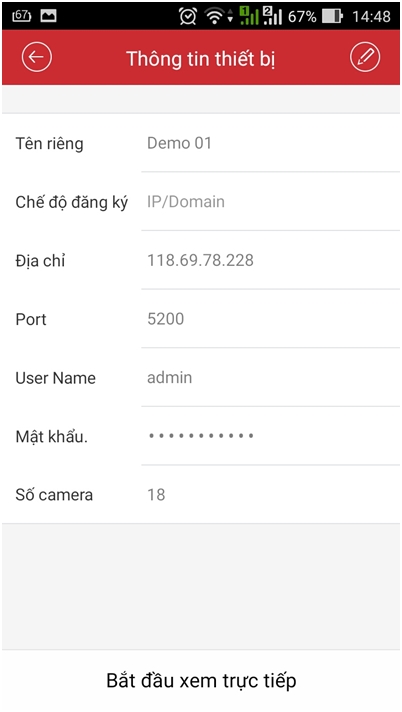402x712 pixels.
Task: Open edit mode with pencil icon
Action: [365, 57]
